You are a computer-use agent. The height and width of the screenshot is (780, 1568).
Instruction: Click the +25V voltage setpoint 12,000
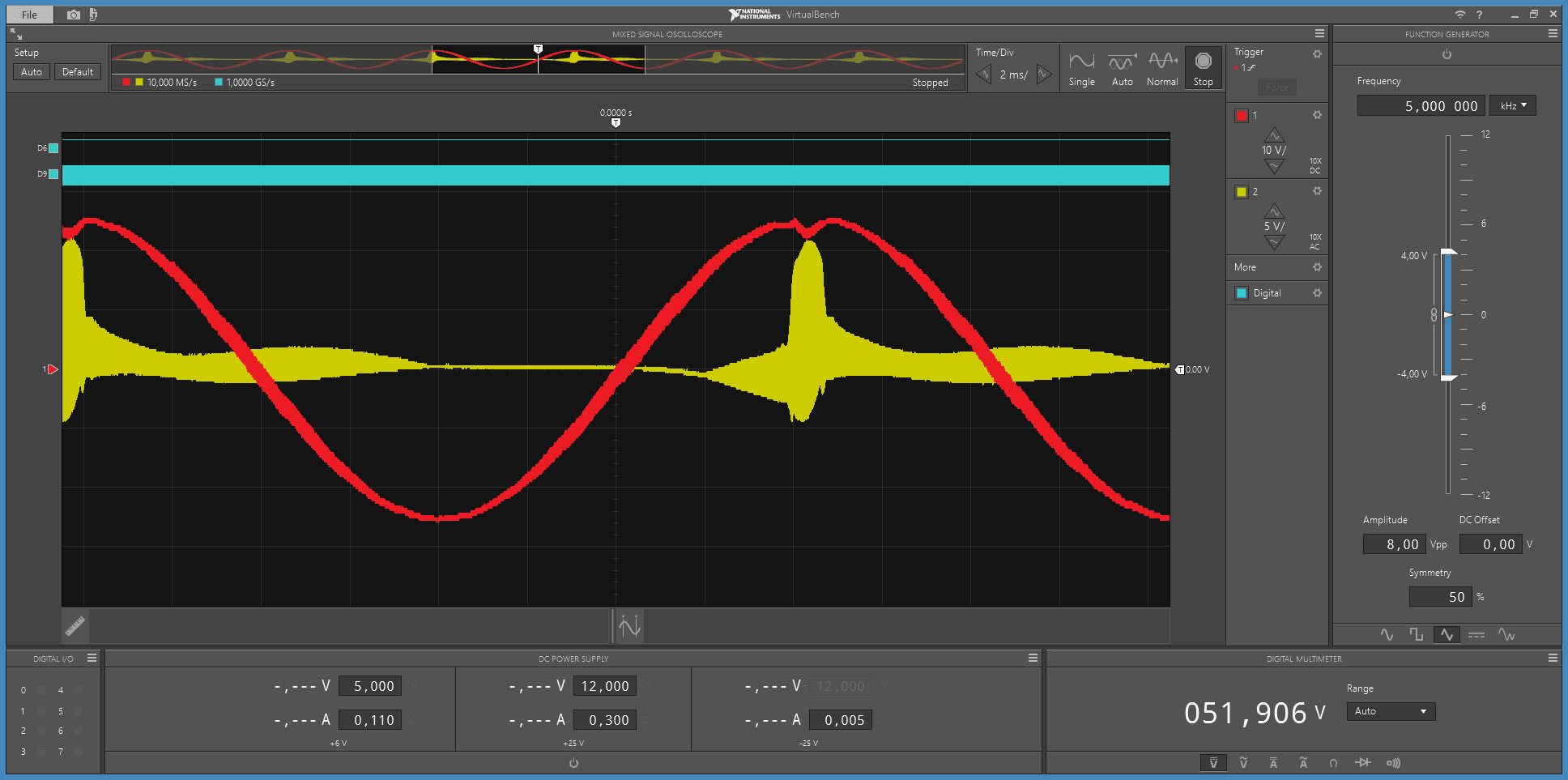point(605,686)
